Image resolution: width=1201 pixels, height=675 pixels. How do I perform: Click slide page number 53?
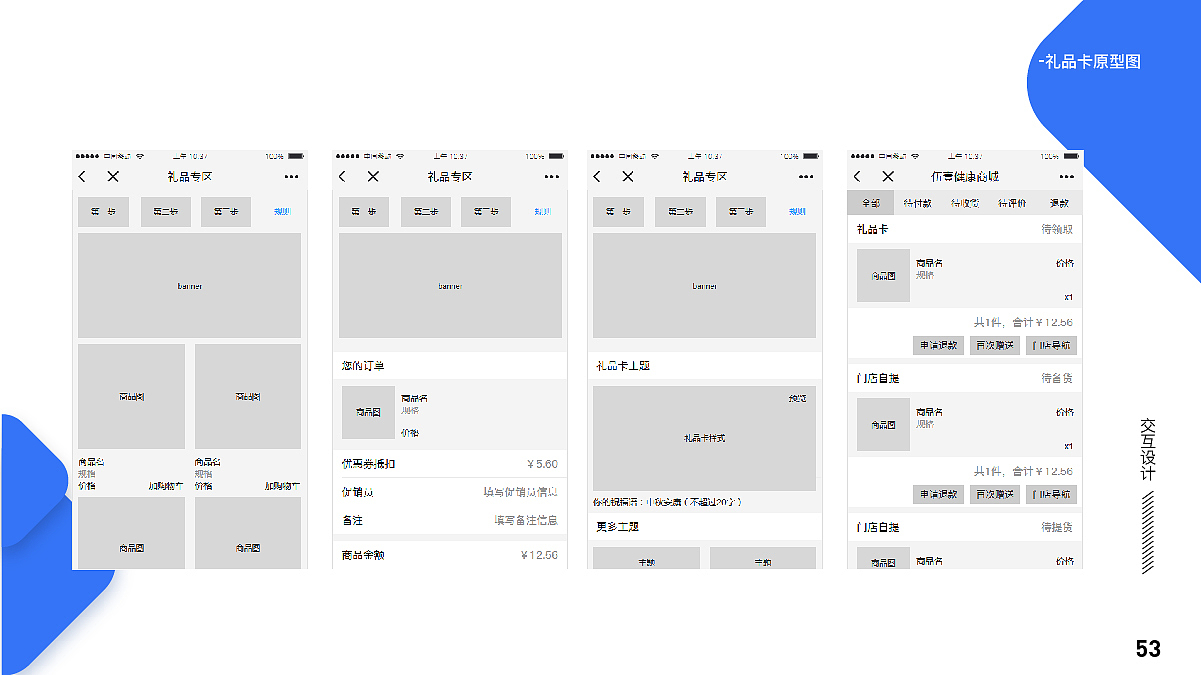pos(1148,649)
